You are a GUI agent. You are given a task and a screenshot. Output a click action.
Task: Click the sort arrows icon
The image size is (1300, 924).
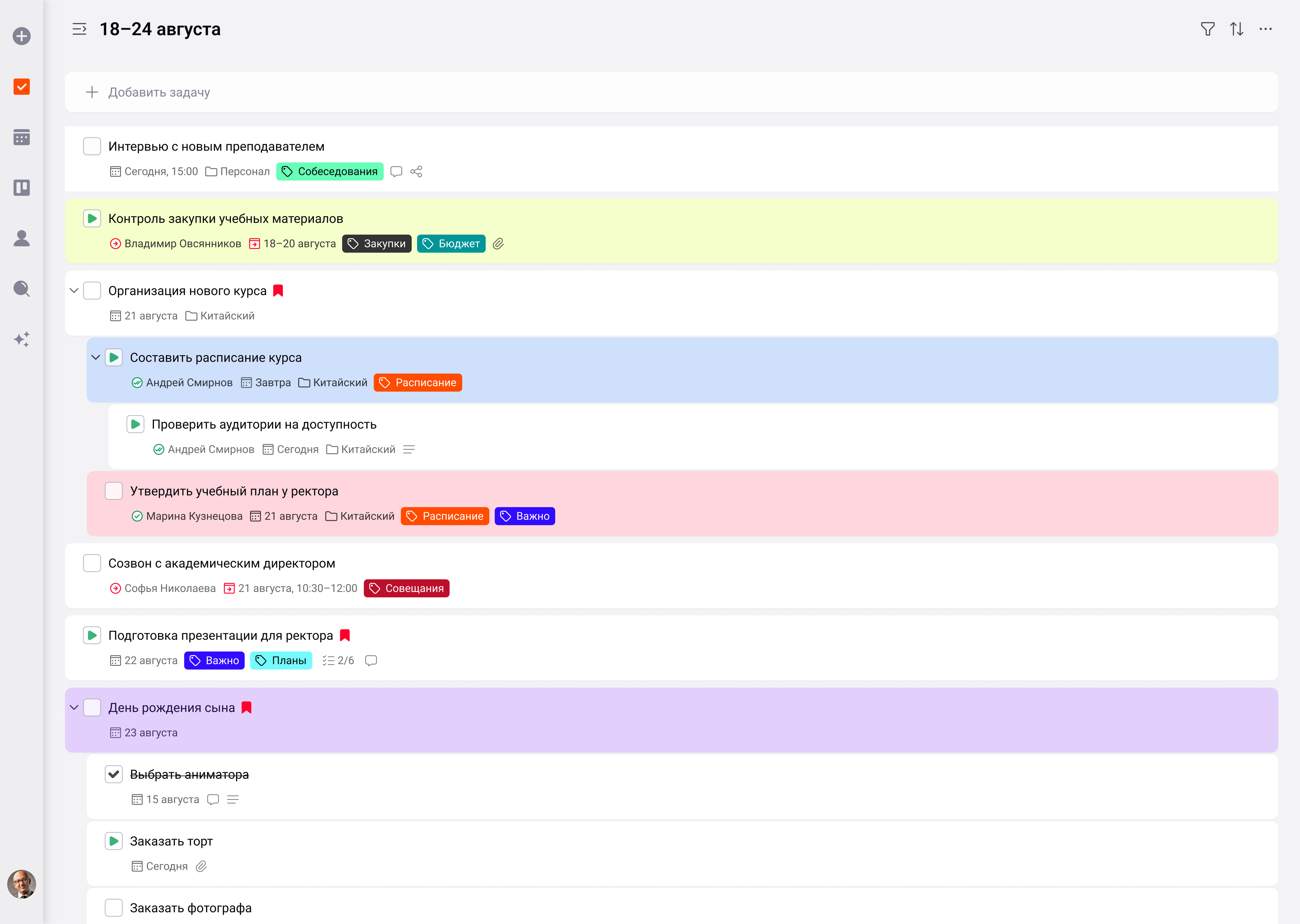pyautogui.click(x=1236, y=29)
